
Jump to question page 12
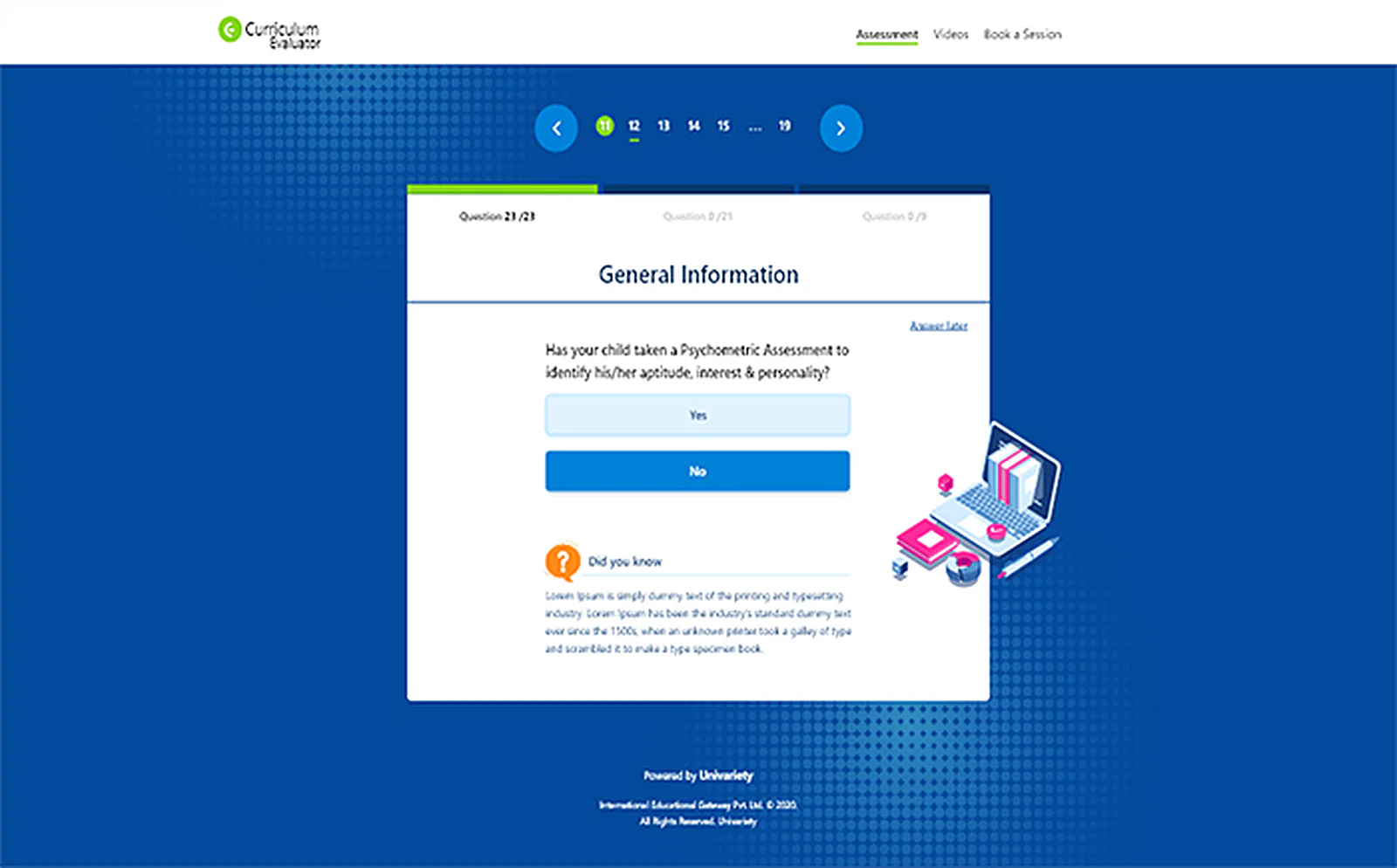click(634, 126)
